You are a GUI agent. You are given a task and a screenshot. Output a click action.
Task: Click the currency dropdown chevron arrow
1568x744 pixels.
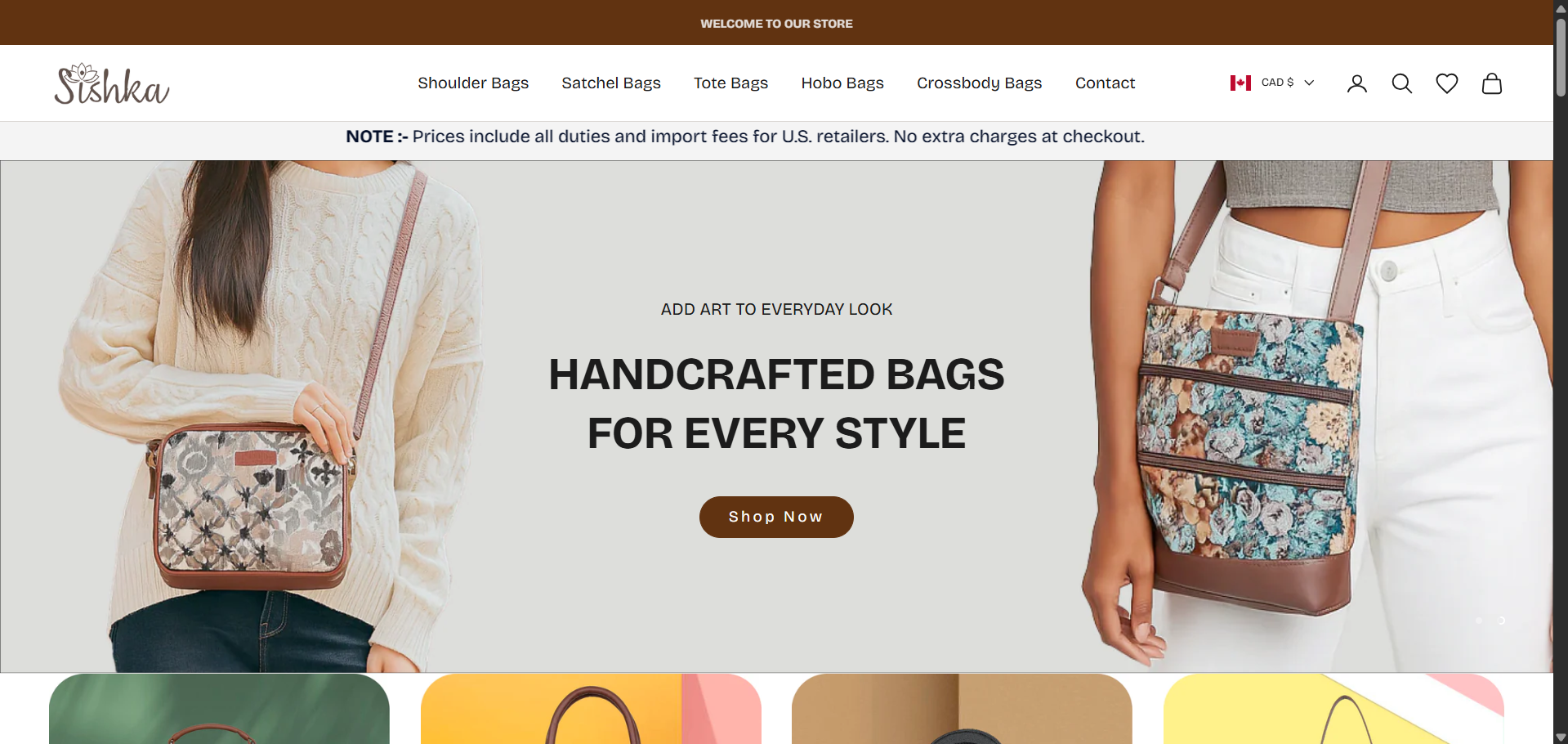(x=1309, y=83)
